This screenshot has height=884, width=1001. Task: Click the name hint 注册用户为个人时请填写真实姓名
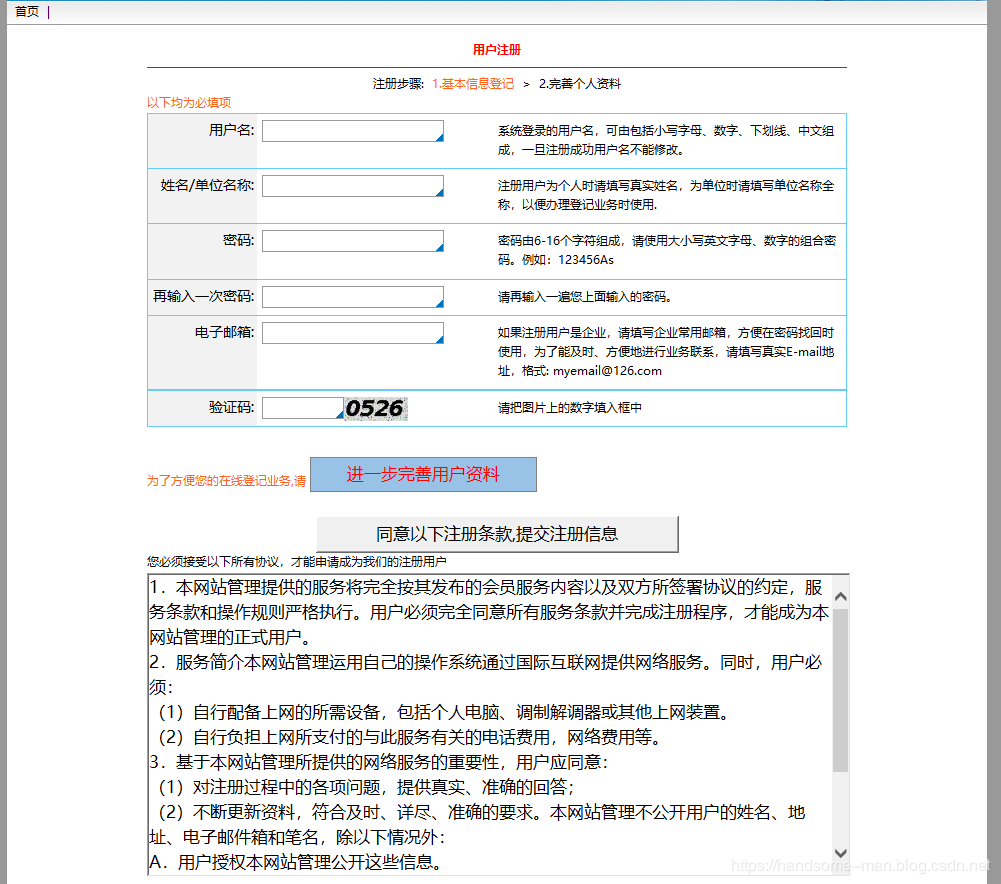(666, 195)
